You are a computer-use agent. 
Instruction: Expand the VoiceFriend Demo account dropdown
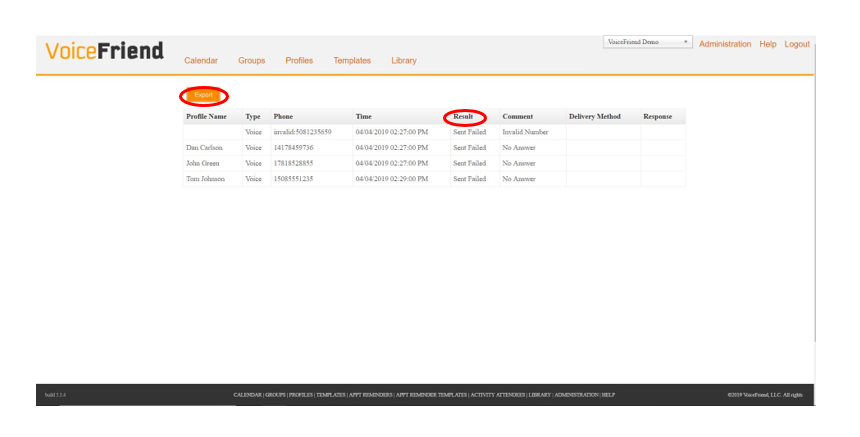tap(648, 42)
